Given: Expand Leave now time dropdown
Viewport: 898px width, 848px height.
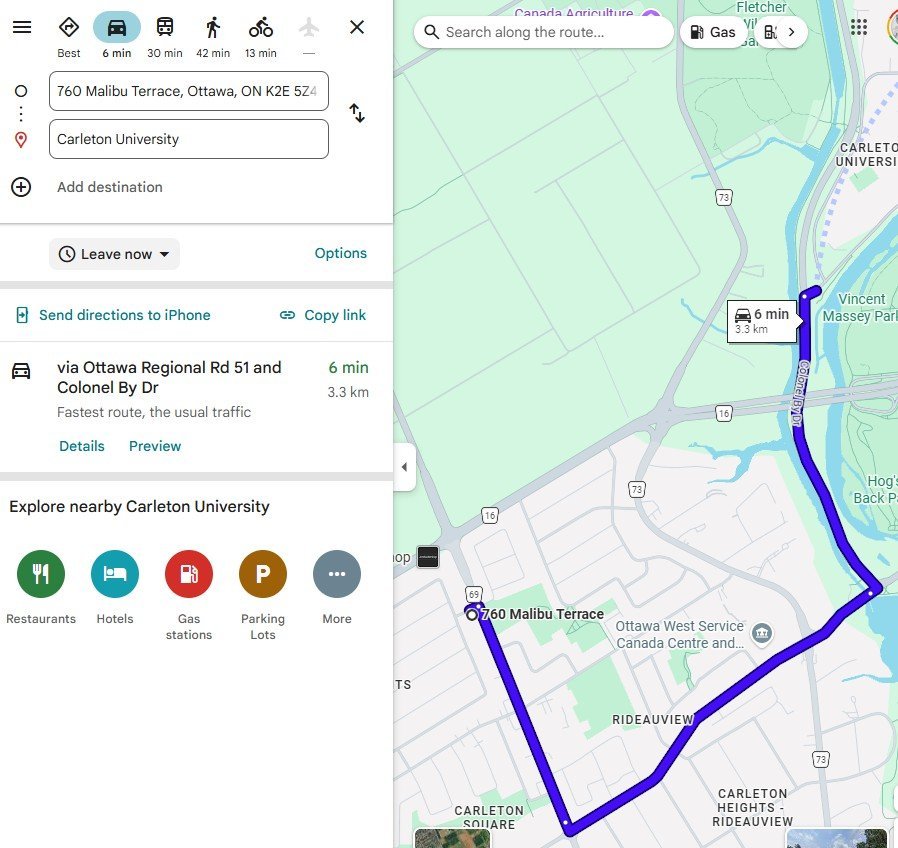Looking at the screenshot, I should (x=115, y=254).
